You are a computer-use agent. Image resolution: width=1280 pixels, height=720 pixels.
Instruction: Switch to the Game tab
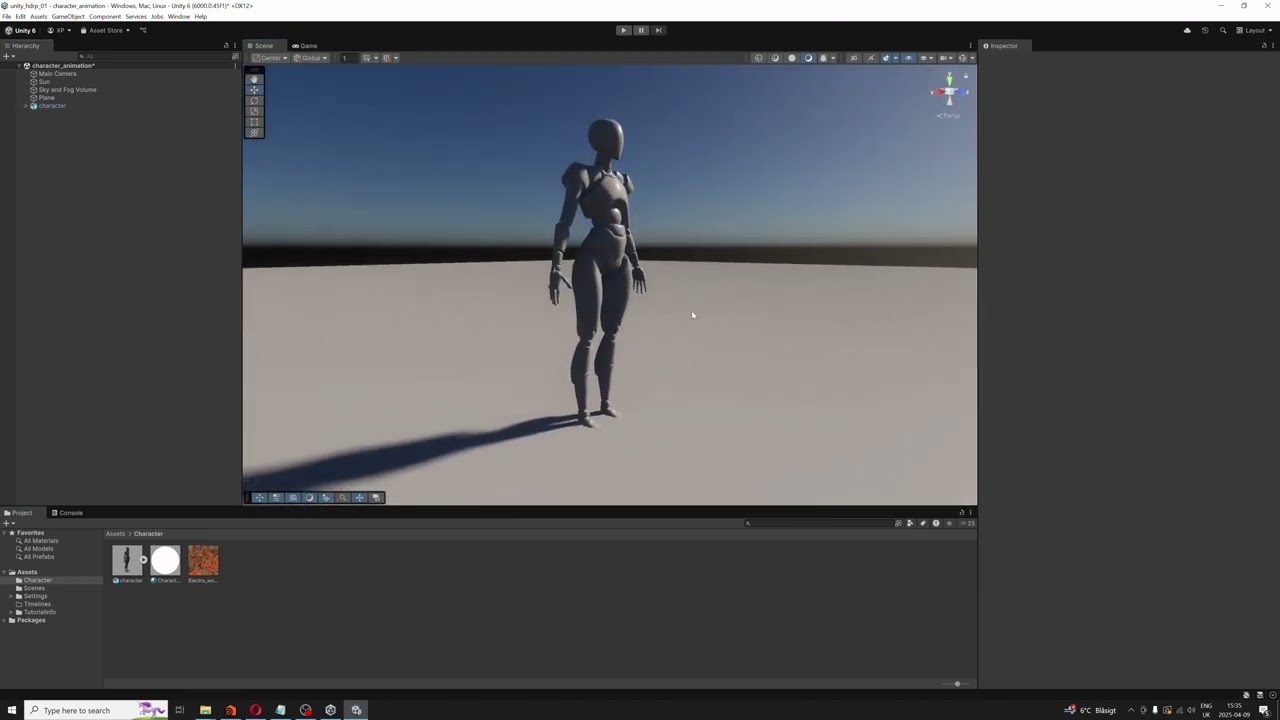[x=305, y=46]
